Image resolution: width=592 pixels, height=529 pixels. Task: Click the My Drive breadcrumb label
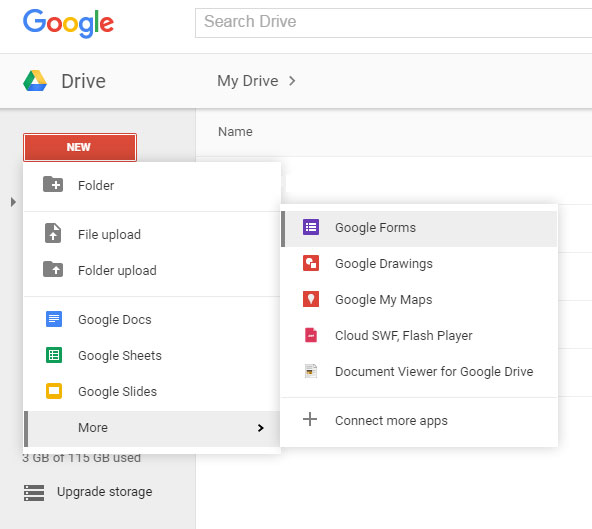(248, 81)
